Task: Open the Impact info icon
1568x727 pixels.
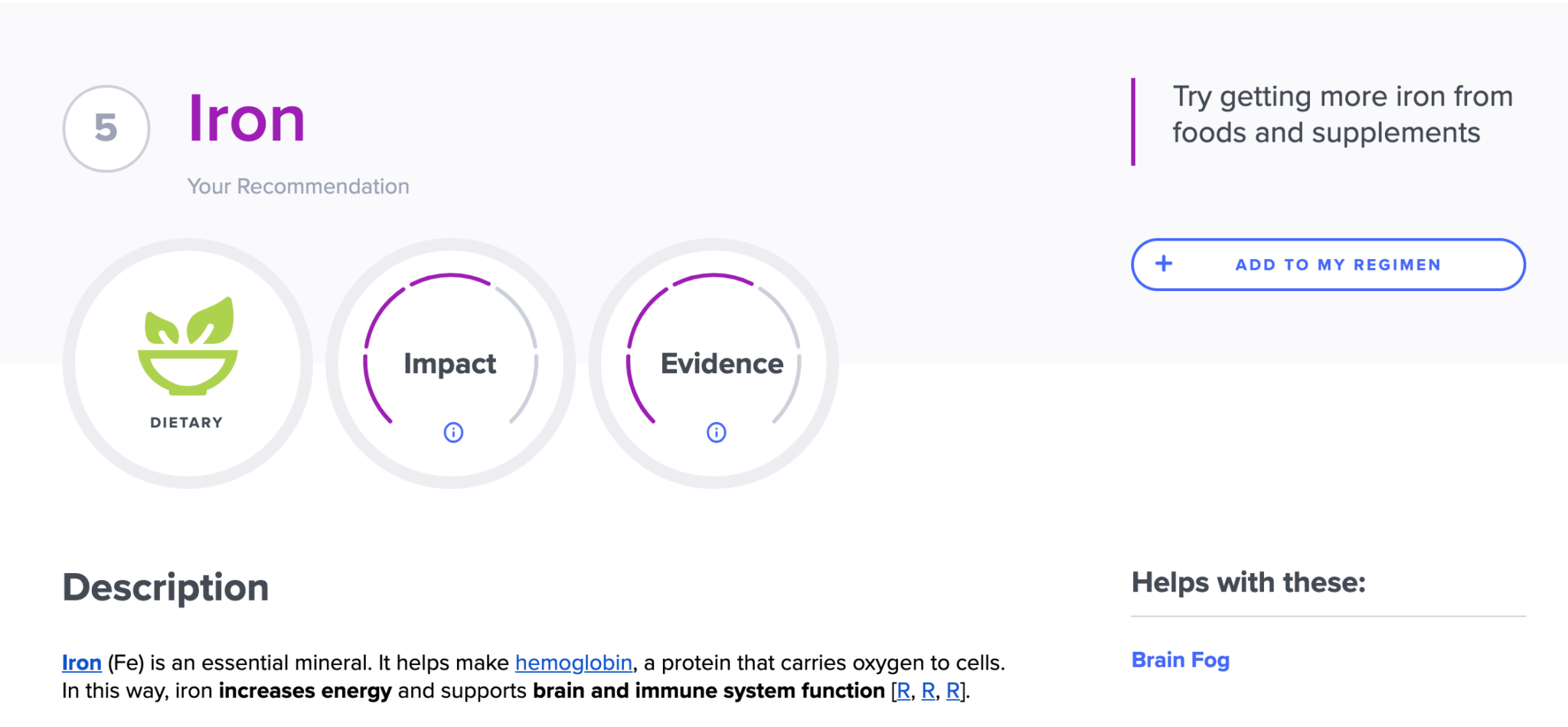Action: [x=453, y=433]
